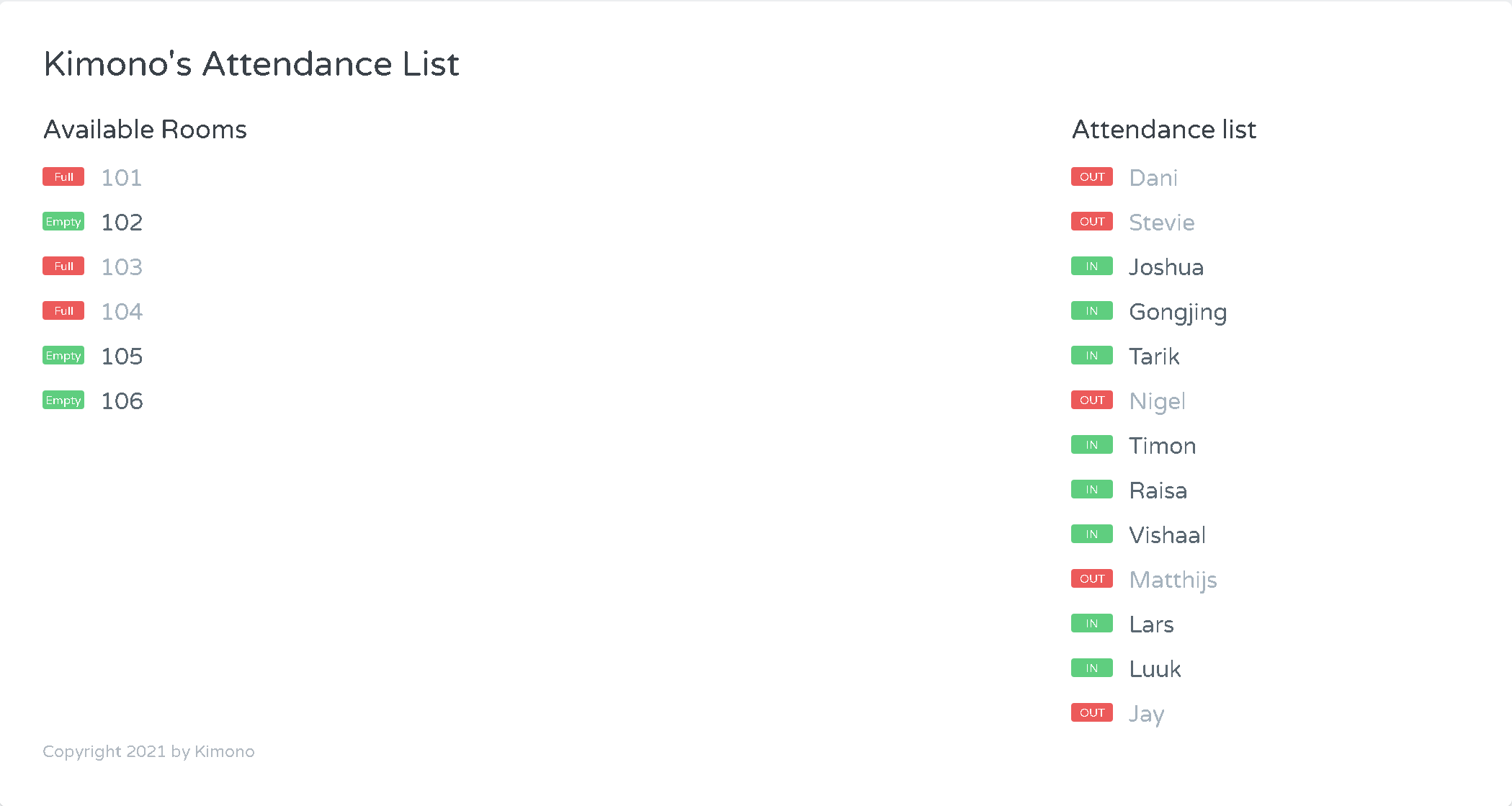Image resolution: width=1512 pixels, height=806 pixels.
Task: Click the IN badge next to Luuk
Action: tap(1091, 668)
